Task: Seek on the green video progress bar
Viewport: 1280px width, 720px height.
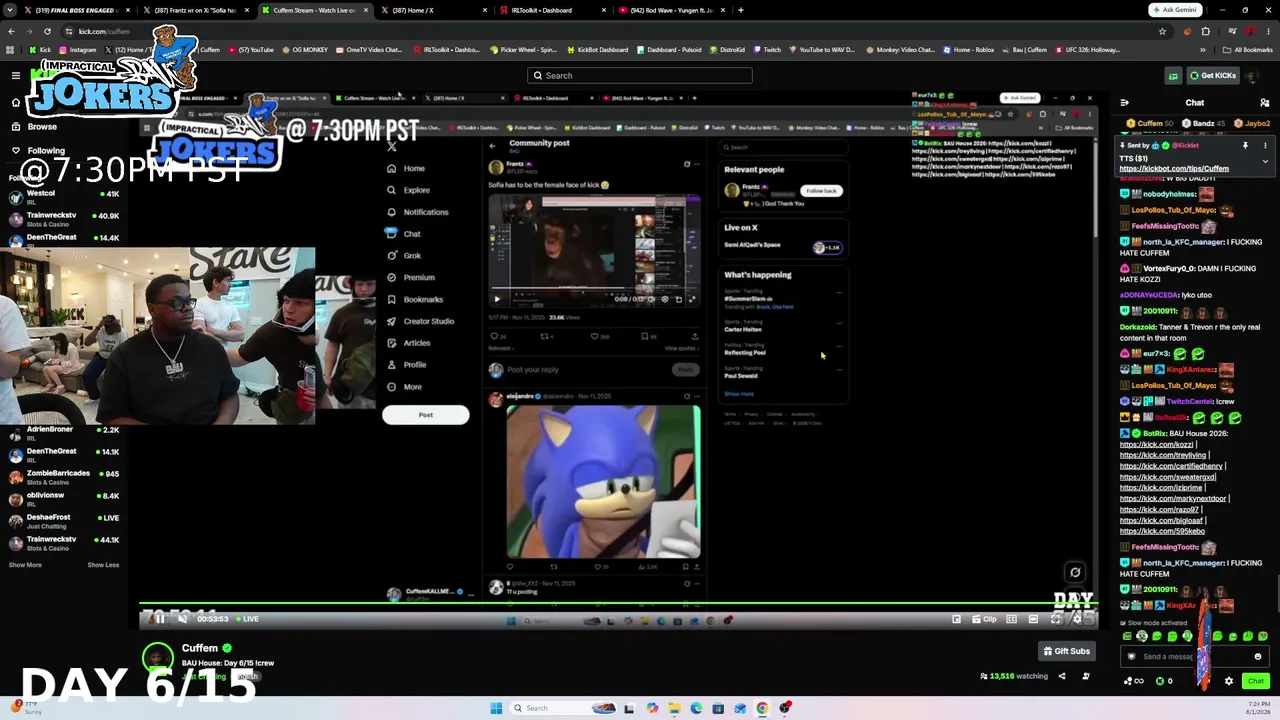Action: pos(618,605)
